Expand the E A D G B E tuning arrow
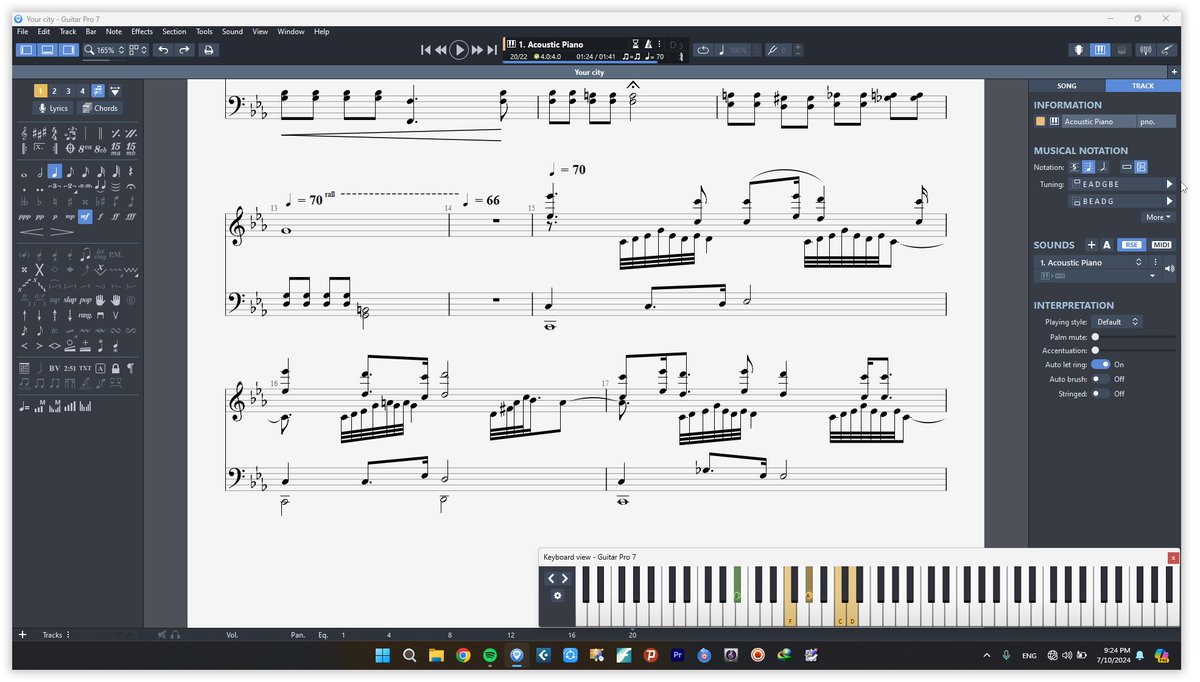This screenshot has width=1200, height=682. [1169, 184]
